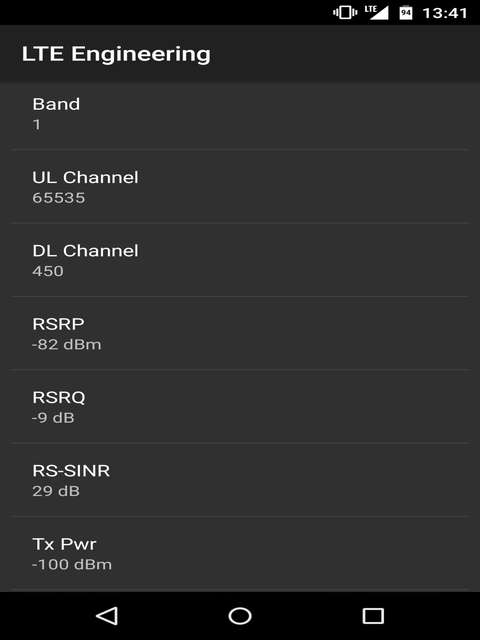Open the RSRQ quality entry
Viewport: 480px width, 640px height.
(240, 407)
